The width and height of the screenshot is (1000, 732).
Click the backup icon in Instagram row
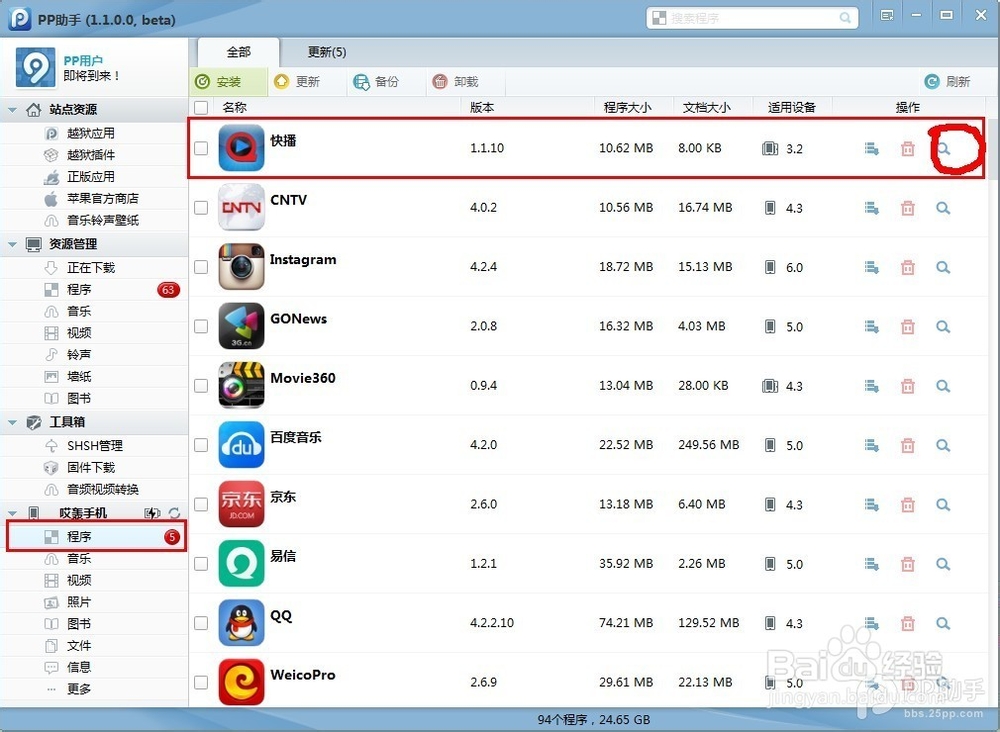click(871, 268)
